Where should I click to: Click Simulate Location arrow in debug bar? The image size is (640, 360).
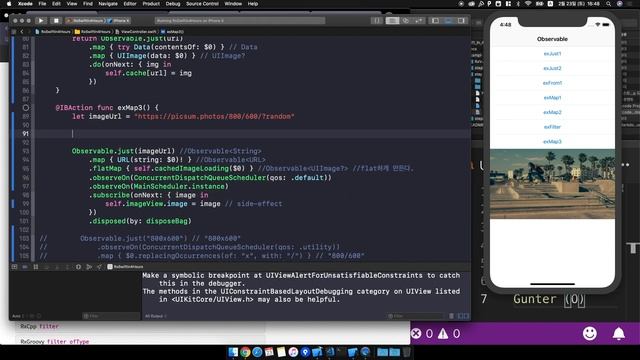(x=99, y=267)
